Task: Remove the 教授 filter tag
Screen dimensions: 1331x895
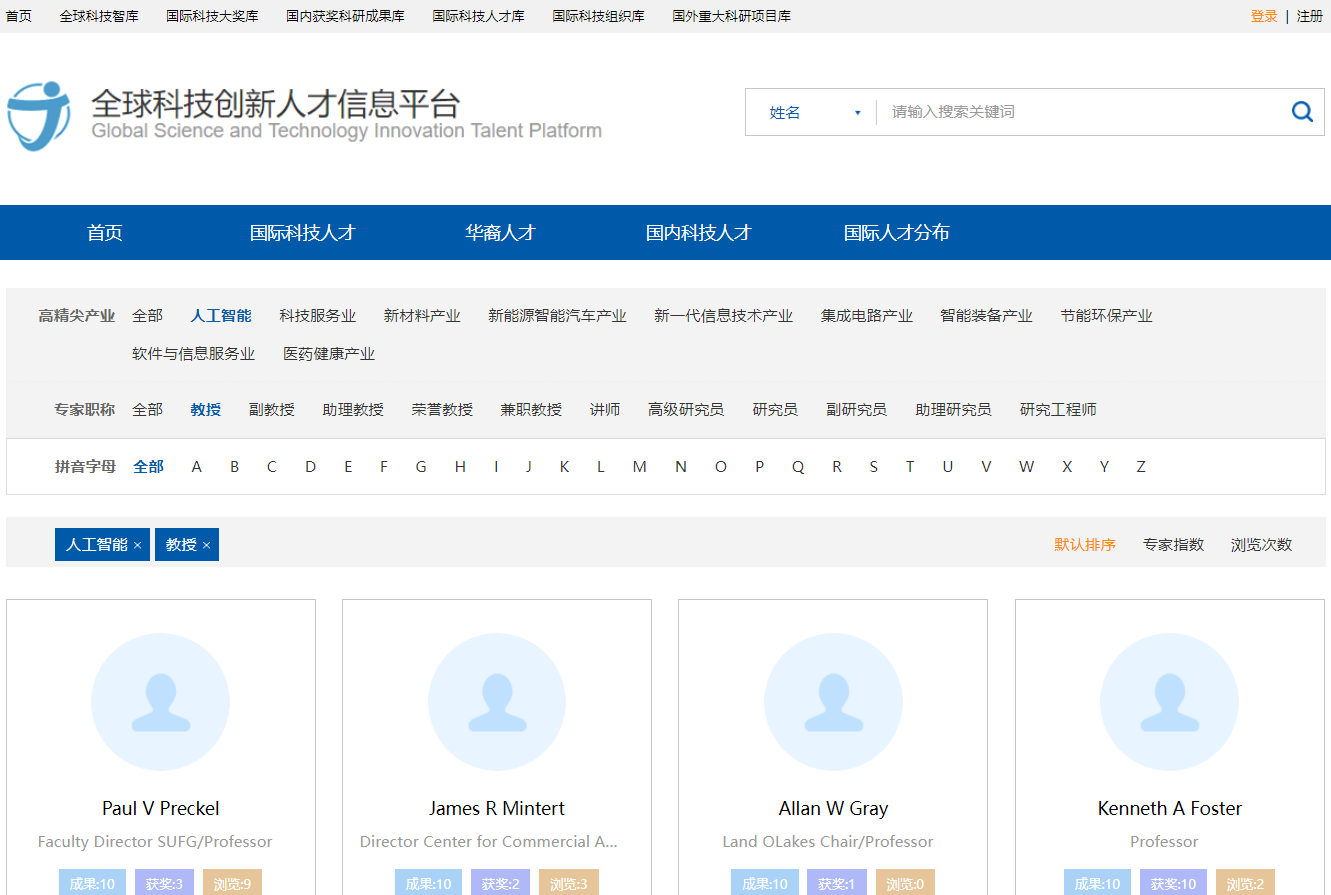Action: (206, 545)
